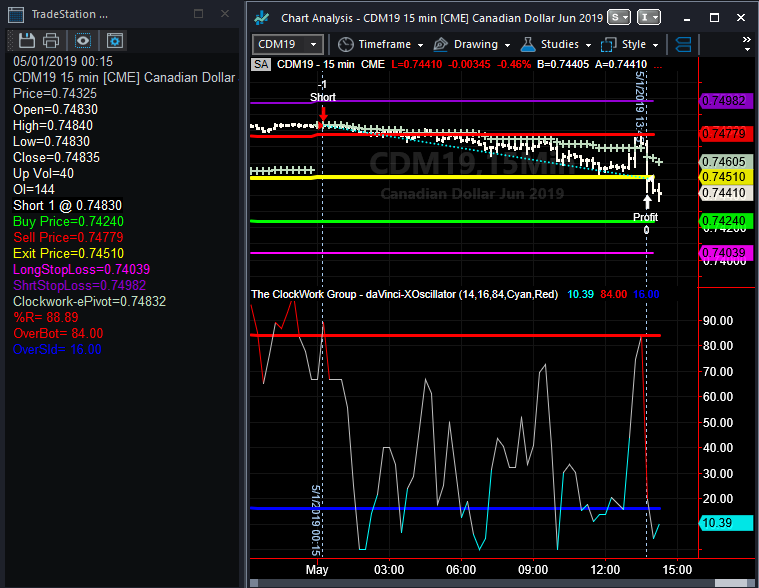Screen dimensions: 759x588
Task: Click the blue window linking icon in toolbar
Action: click(683, 45)
